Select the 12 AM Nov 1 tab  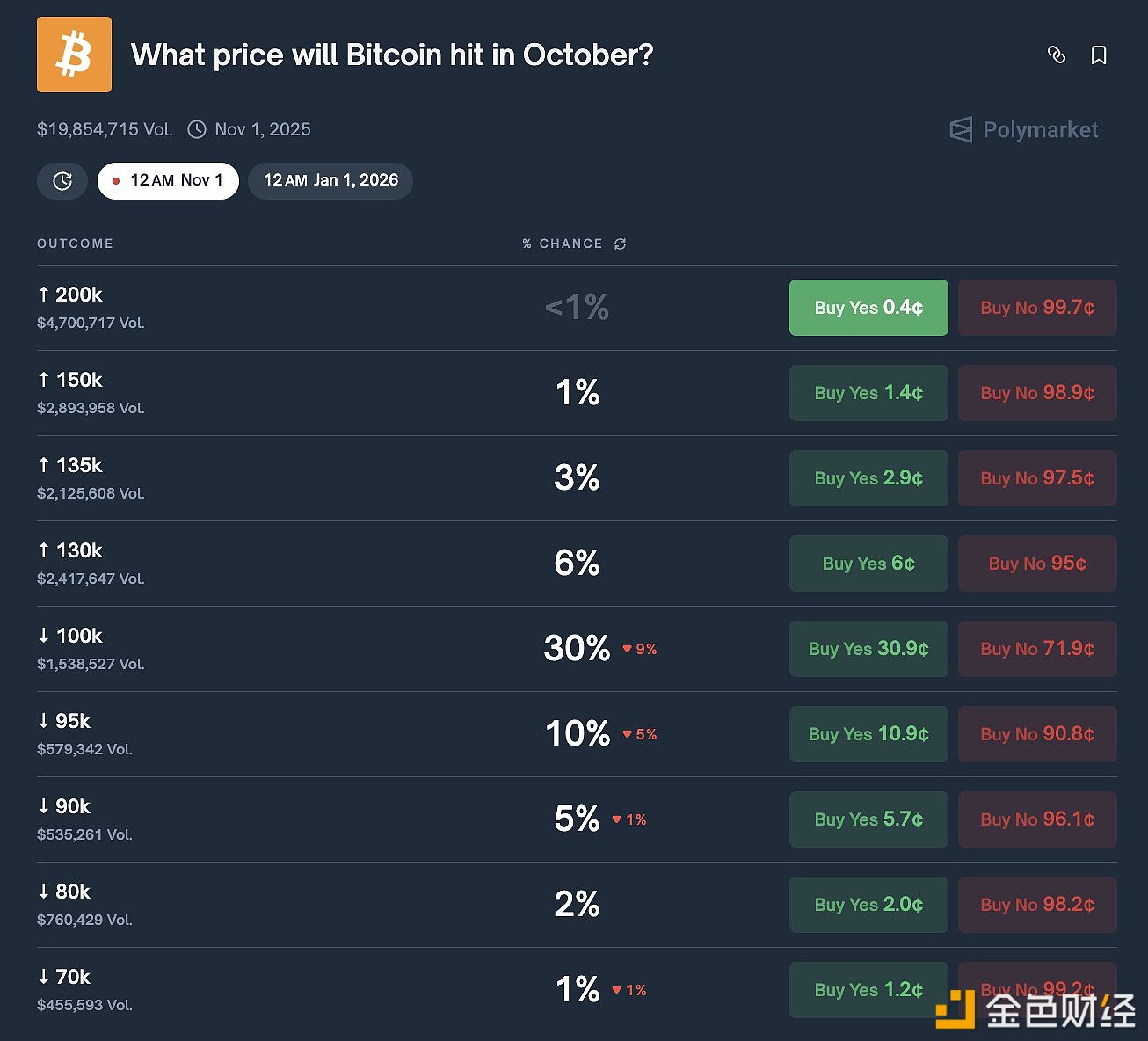click(x=168, y=181)
